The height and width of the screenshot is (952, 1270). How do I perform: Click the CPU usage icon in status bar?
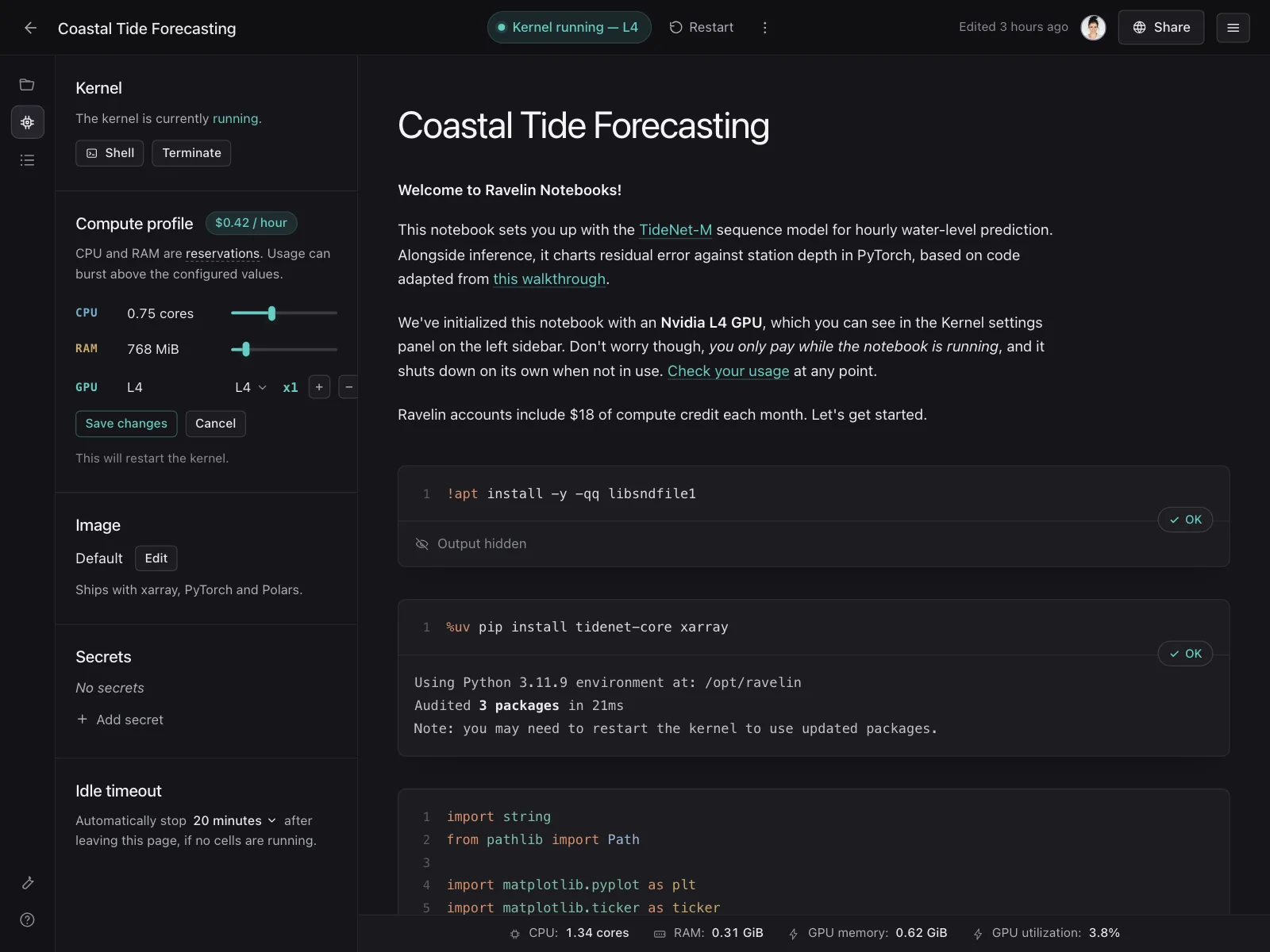515,934
